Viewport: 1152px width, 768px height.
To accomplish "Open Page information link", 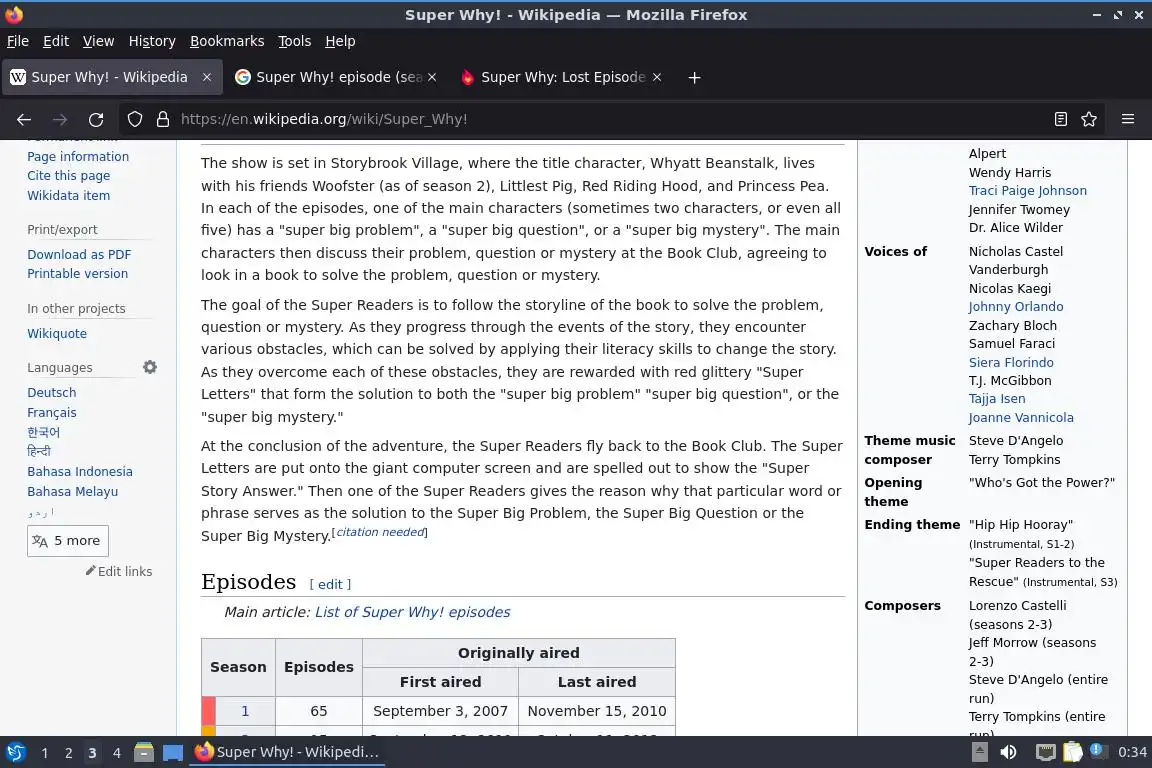I will coord(78,157).
